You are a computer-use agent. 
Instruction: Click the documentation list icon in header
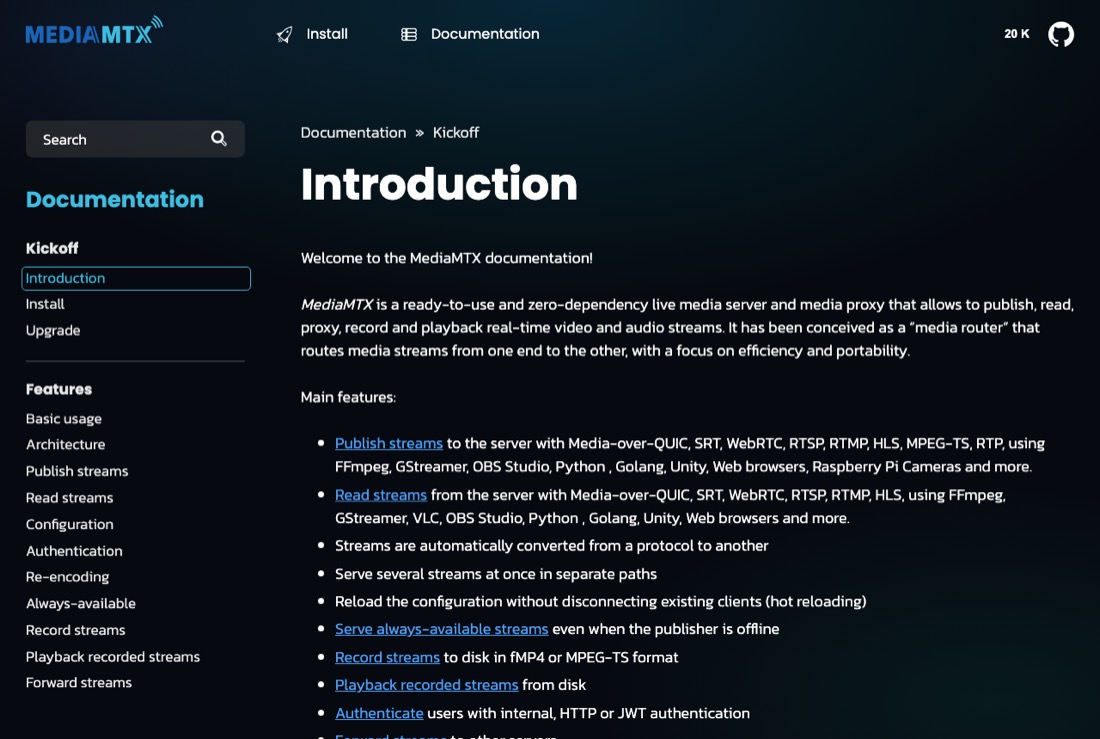click(409, 34)
